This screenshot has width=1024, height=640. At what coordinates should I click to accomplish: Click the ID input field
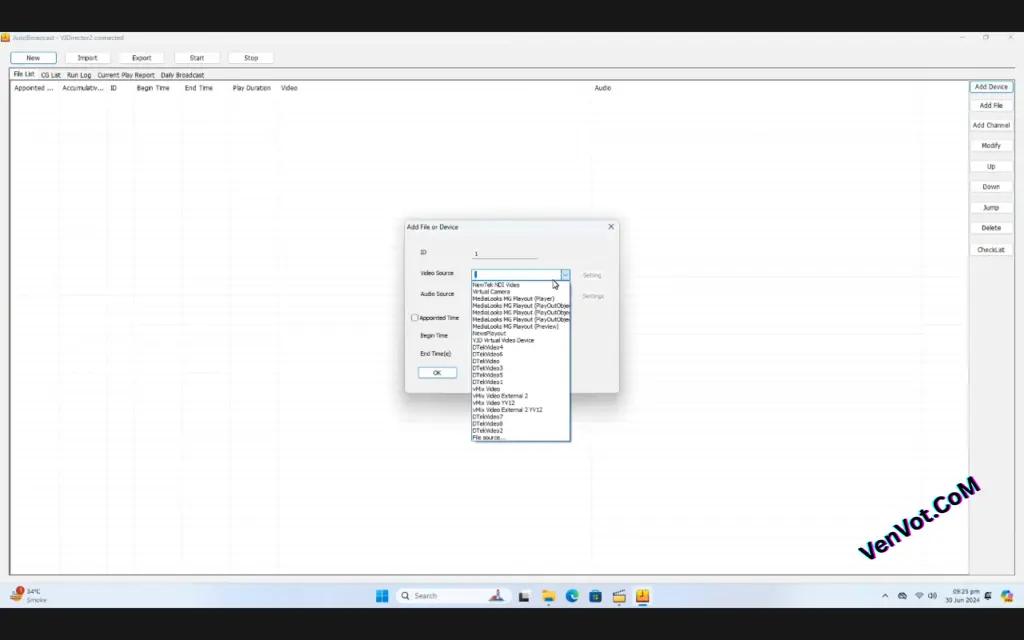[x=505, y=253]
